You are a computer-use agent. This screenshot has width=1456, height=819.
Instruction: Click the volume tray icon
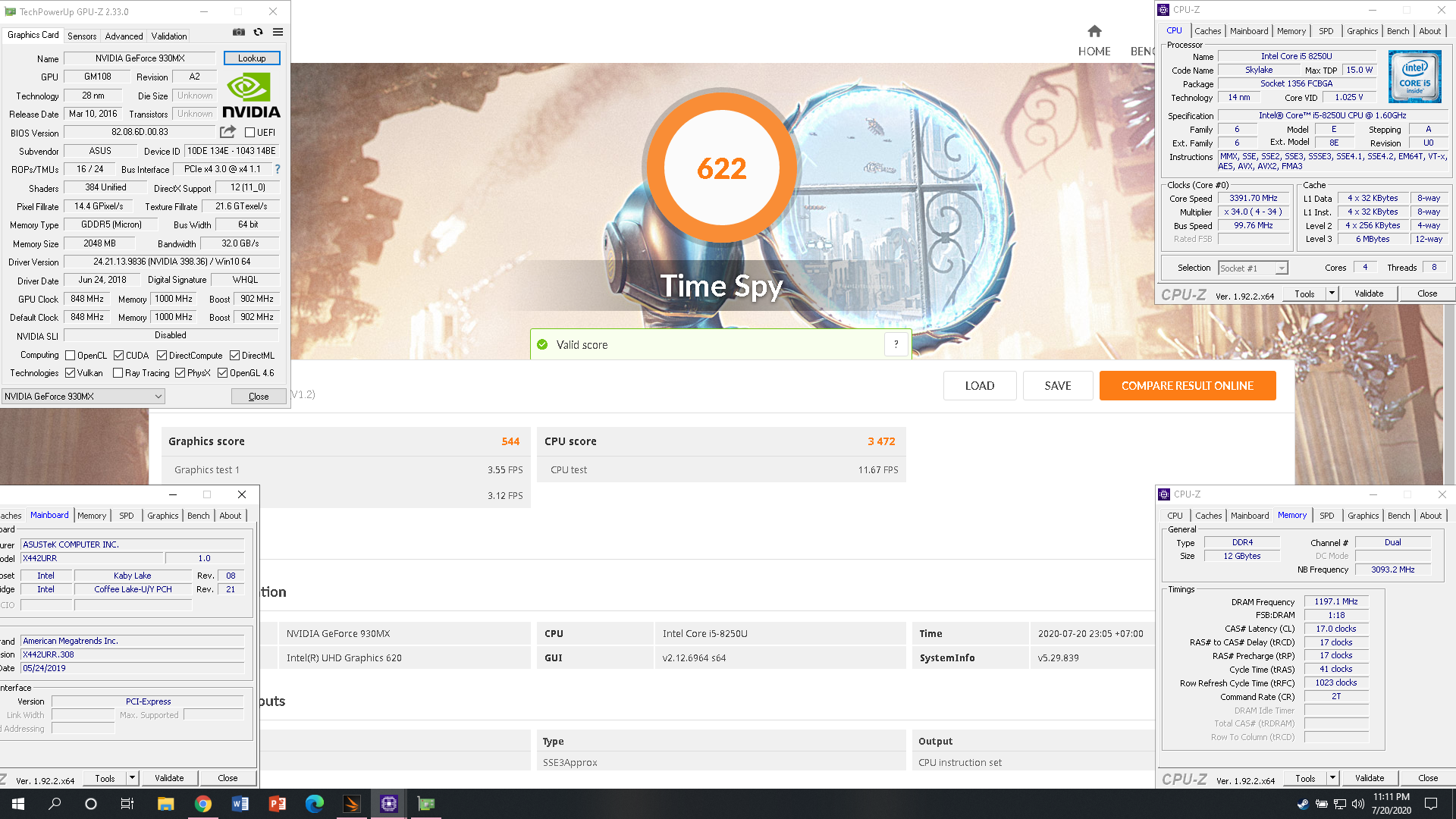pyautogui.click(x=1357, y=804)
